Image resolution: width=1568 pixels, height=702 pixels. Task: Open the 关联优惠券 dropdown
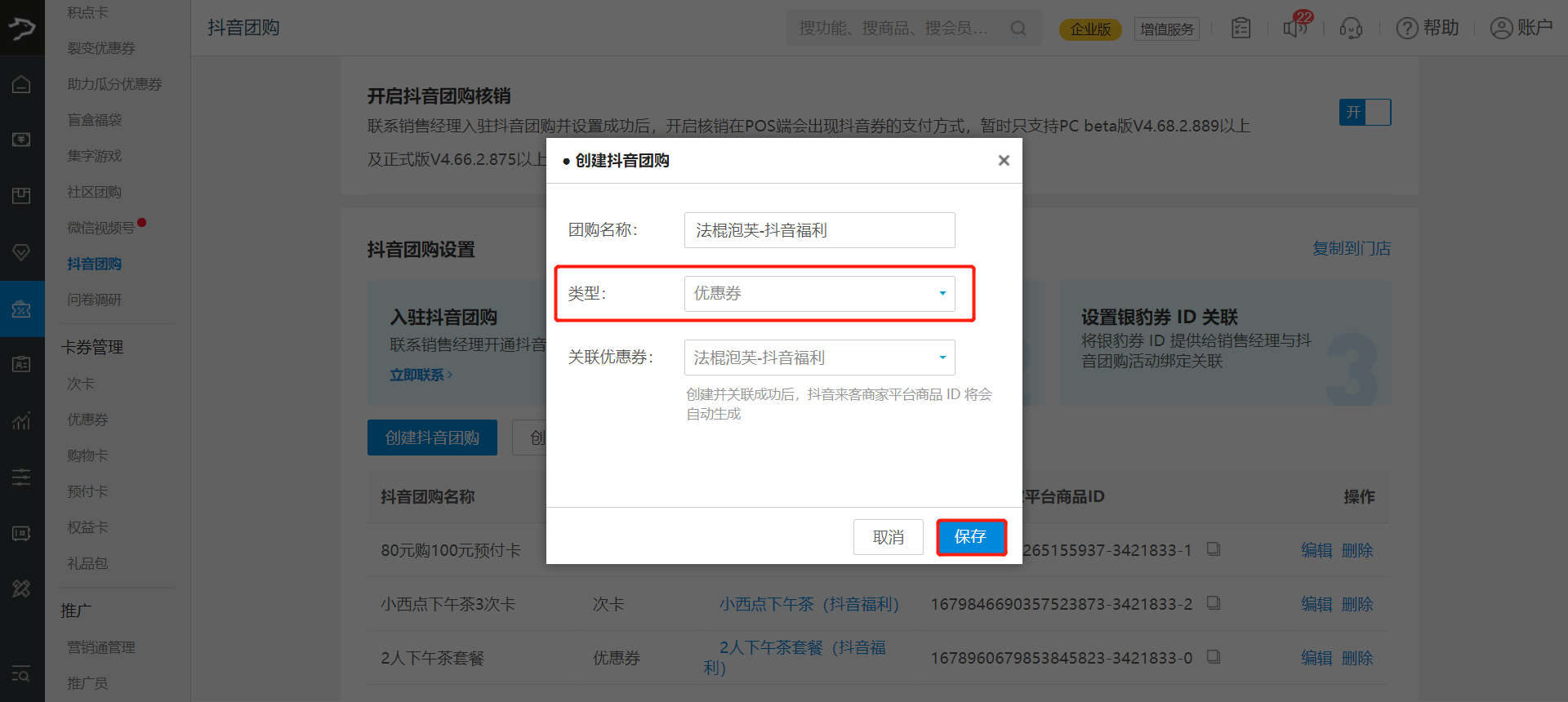pyautogui.click(x=819, y=358)
